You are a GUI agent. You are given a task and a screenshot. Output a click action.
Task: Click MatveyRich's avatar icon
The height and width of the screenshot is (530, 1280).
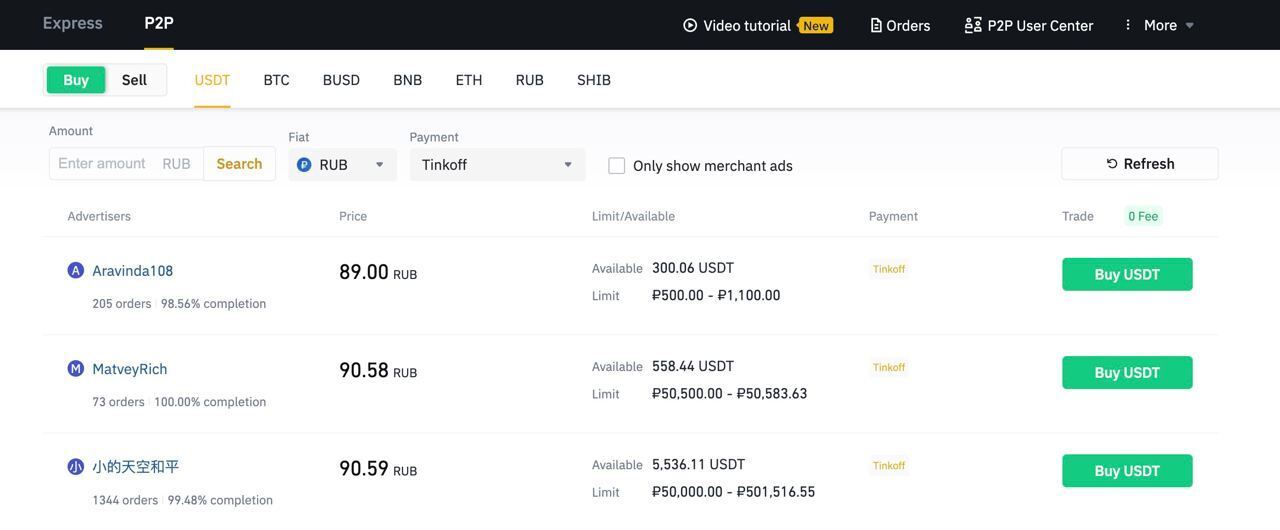(75, 369)
